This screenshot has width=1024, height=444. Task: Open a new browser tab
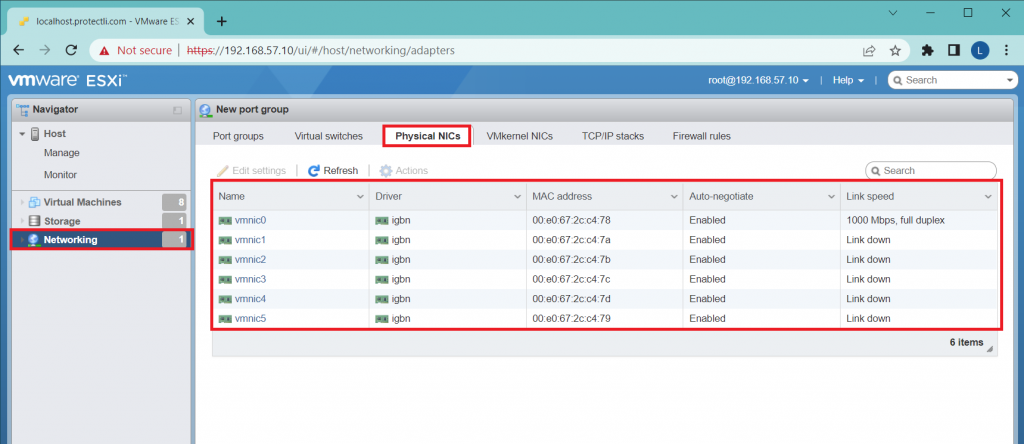click(221, 21)
